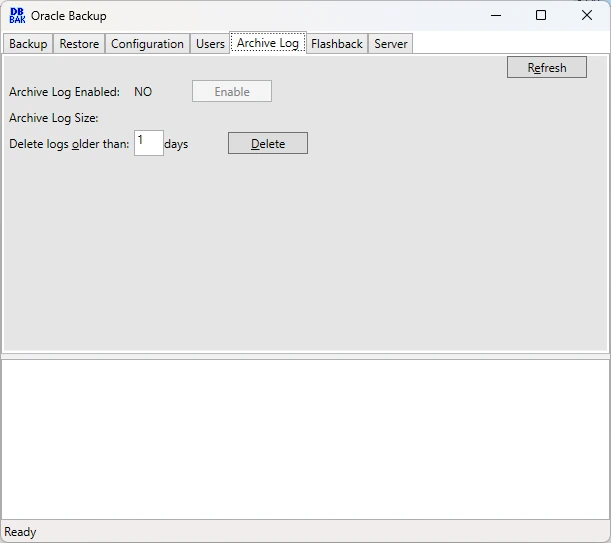The width and height of the screenshot is (611, 543).
Task: Maximize the Oracle Backup window
Action: tap(541, 16)
